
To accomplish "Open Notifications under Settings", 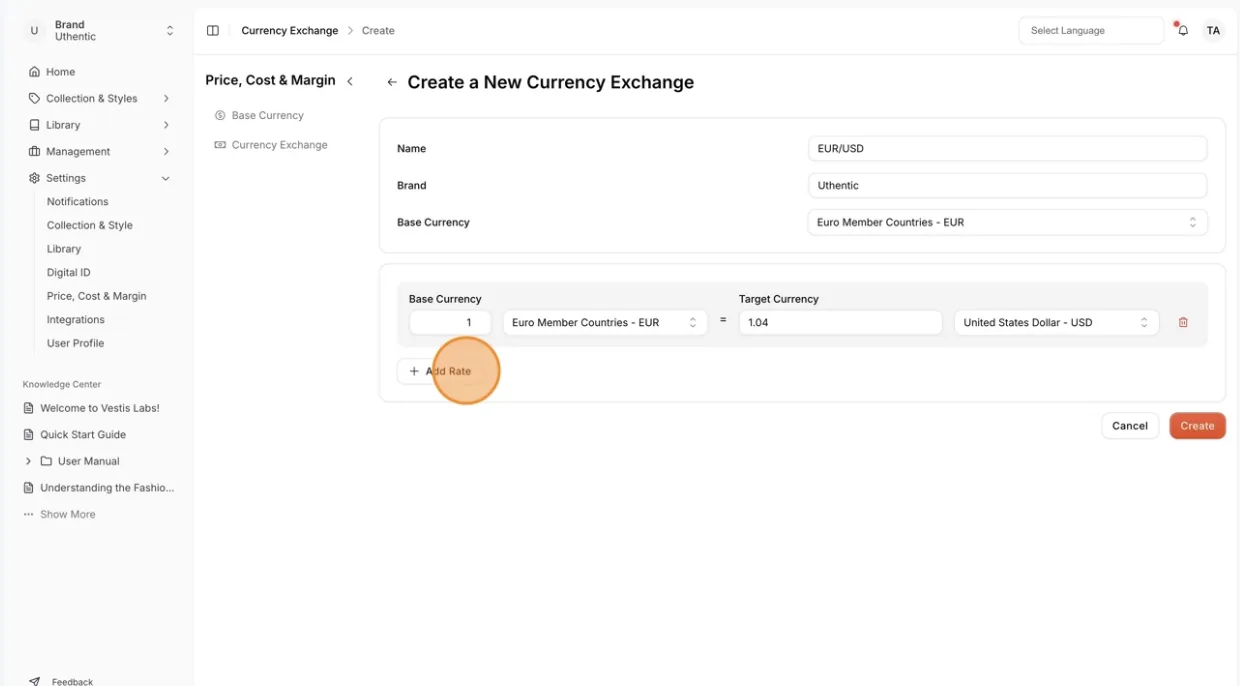I will [77, 202].
